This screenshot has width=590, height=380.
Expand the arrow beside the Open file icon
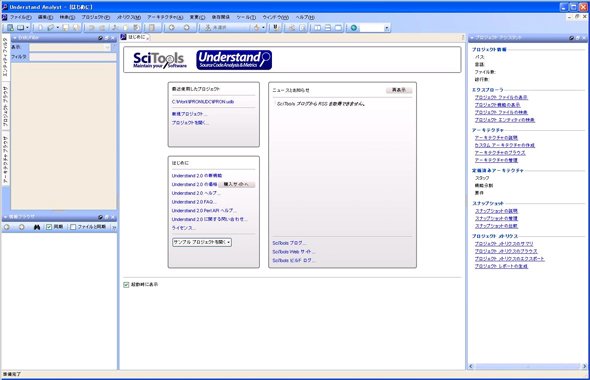tap(58, 28)
